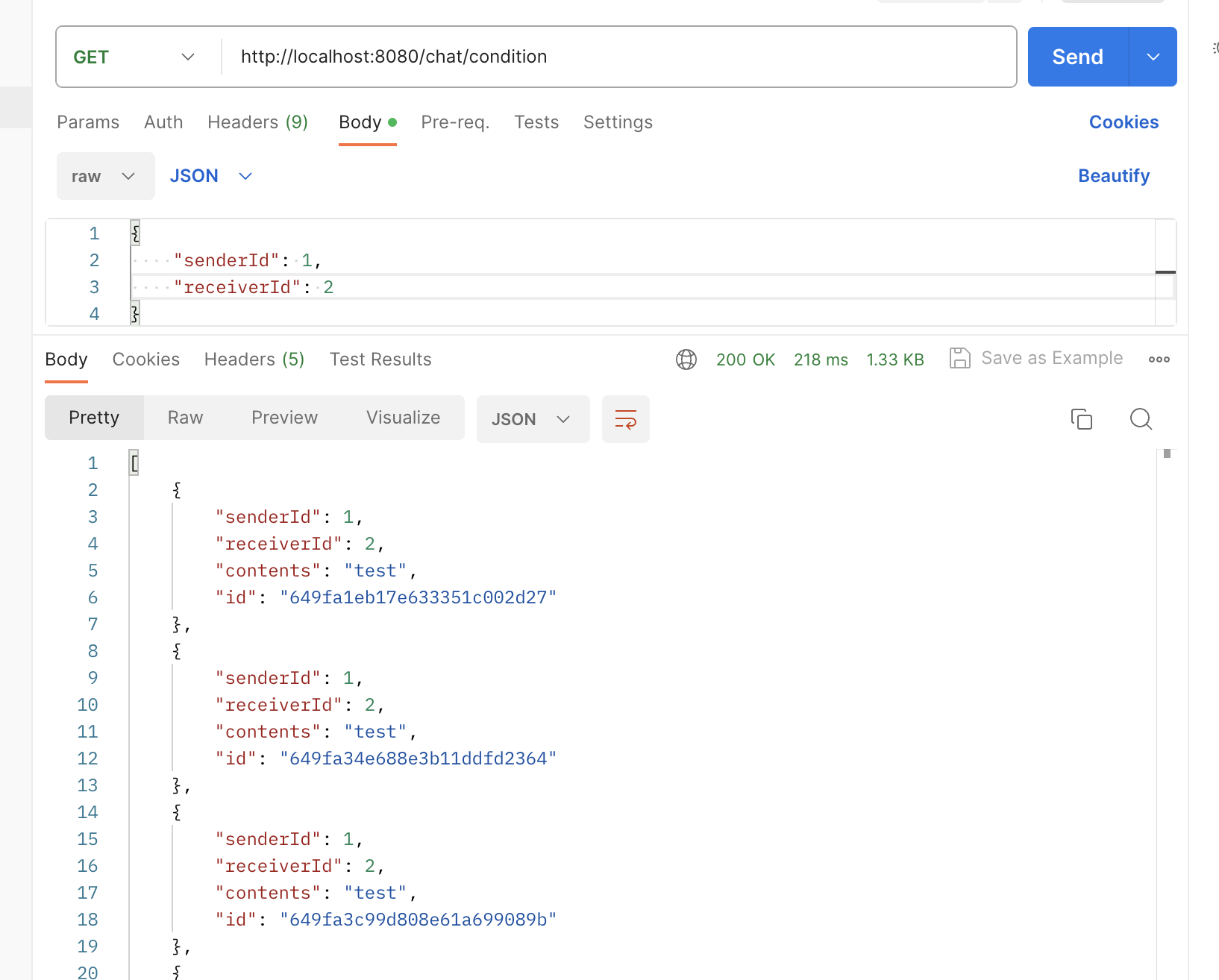Select the Visualize view
This screenshot has width=1219, height=980.
[x=403, y=418]
